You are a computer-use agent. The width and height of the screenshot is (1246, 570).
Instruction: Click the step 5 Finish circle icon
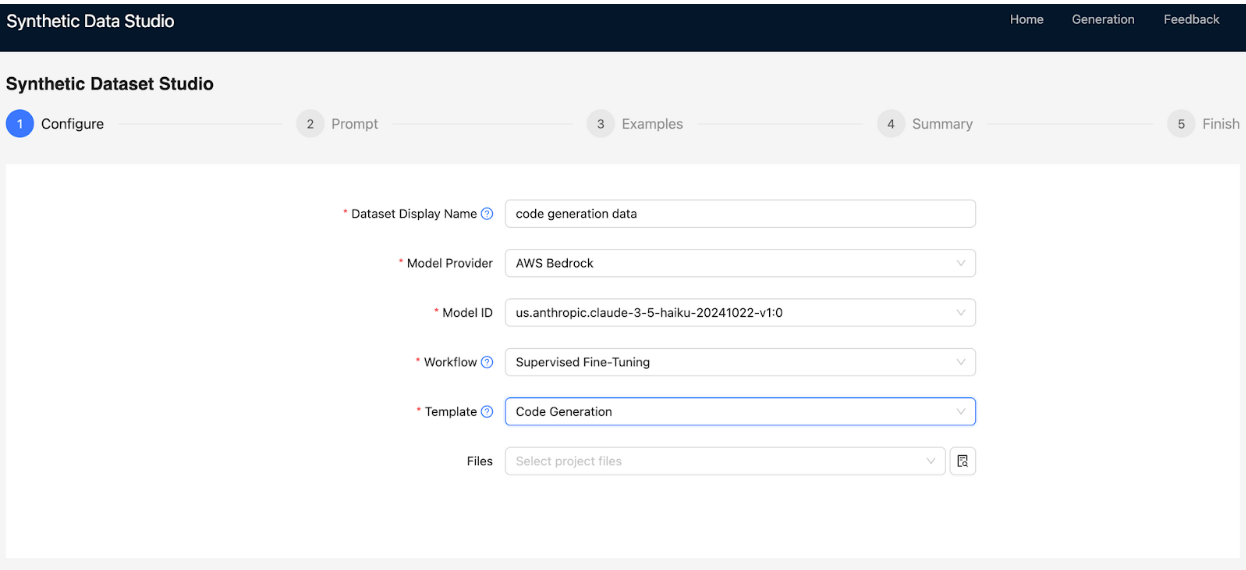pyautogui.click(x=1181, y=124)
